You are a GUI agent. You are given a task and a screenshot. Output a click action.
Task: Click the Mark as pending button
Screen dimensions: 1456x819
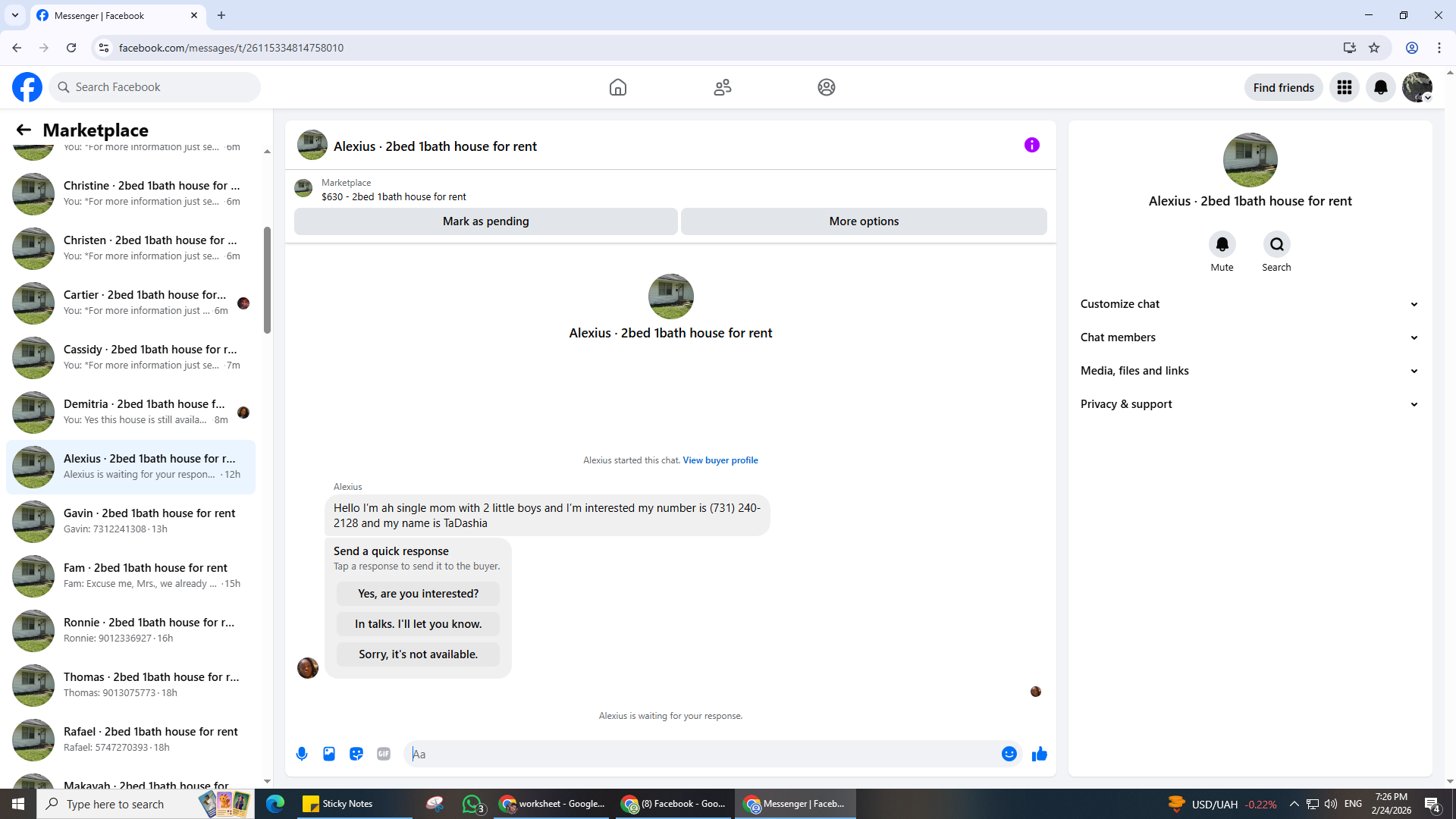(485, 221)
